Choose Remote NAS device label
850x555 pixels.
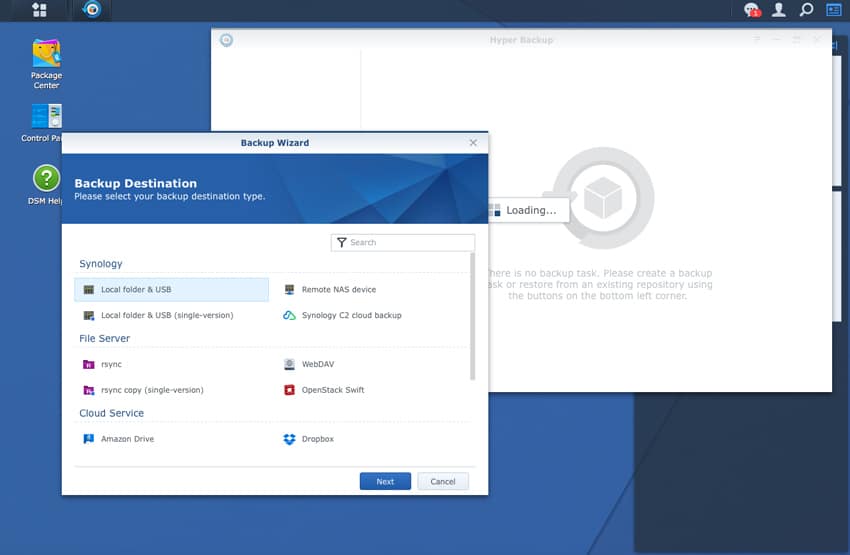click(339, 289)
